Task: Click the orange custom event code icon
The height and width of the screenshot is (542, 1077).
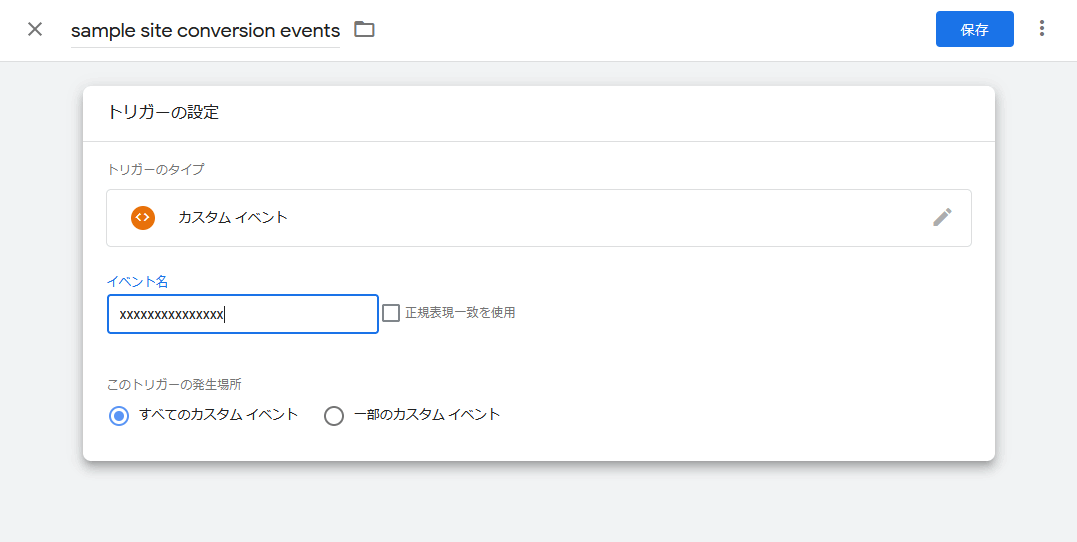Action: pyautogui.click(x=143, y=217)
